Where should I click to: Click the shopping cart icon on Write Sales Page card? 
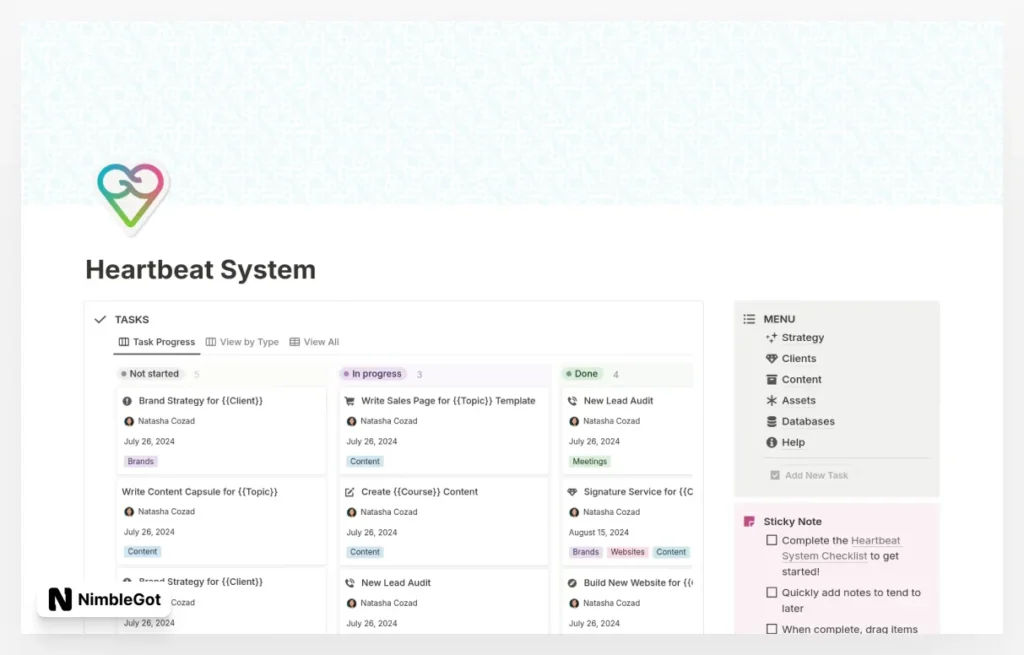pyautogui.click(x=350, y=401)
